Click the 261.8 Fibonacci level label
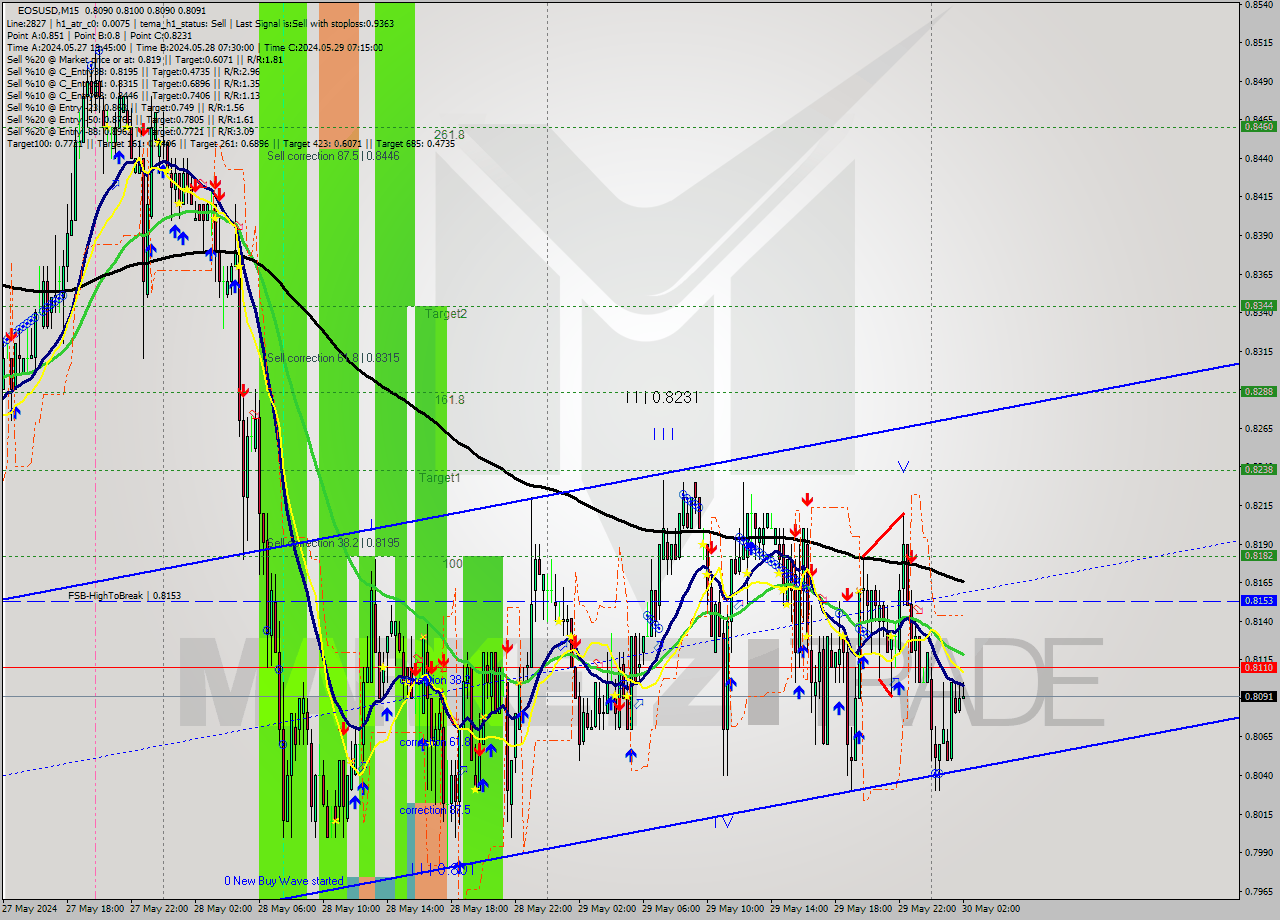 coord(449,134)
